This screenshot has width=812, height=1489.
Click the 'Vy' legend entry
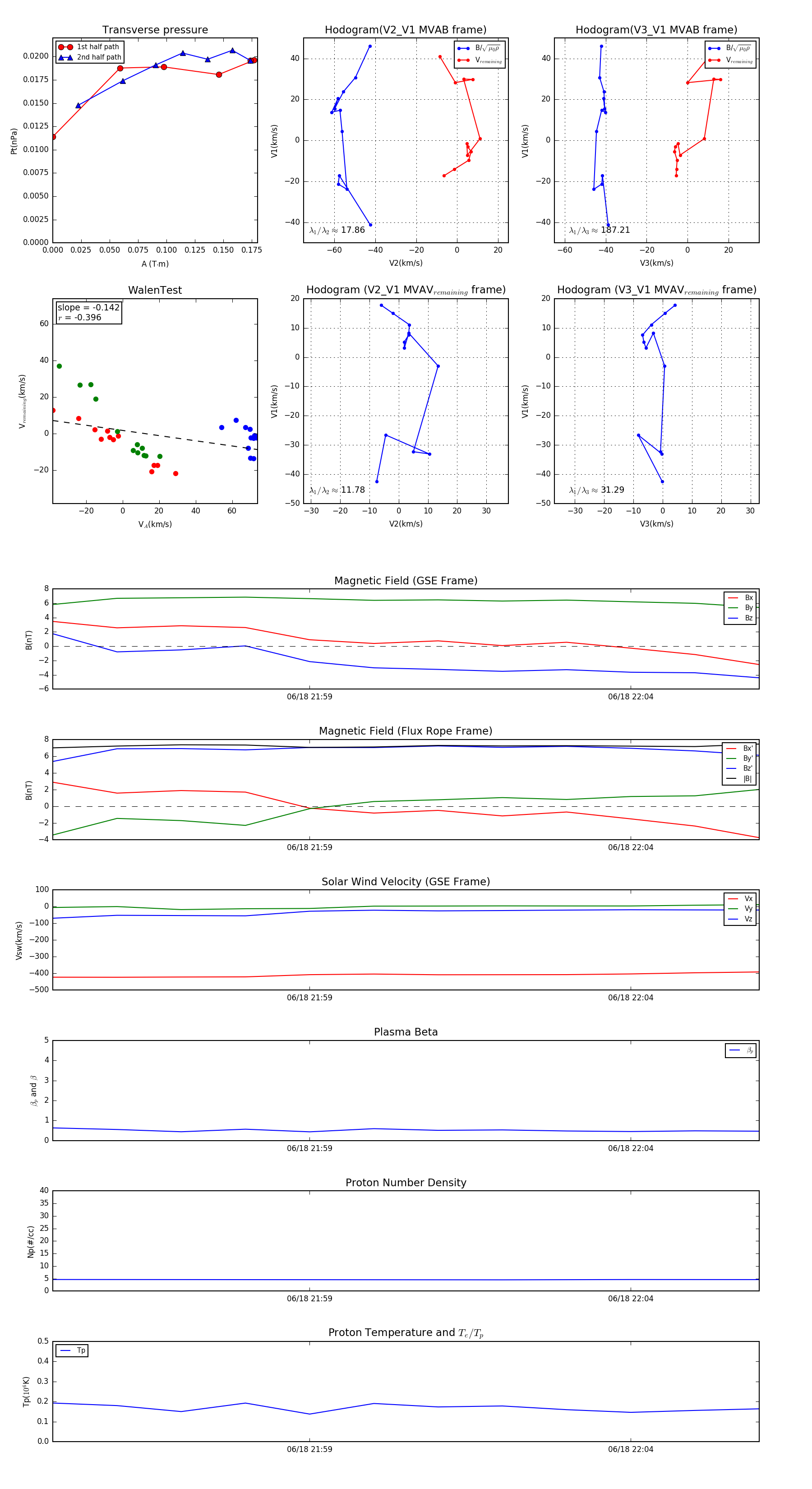[x=740, y=909]
